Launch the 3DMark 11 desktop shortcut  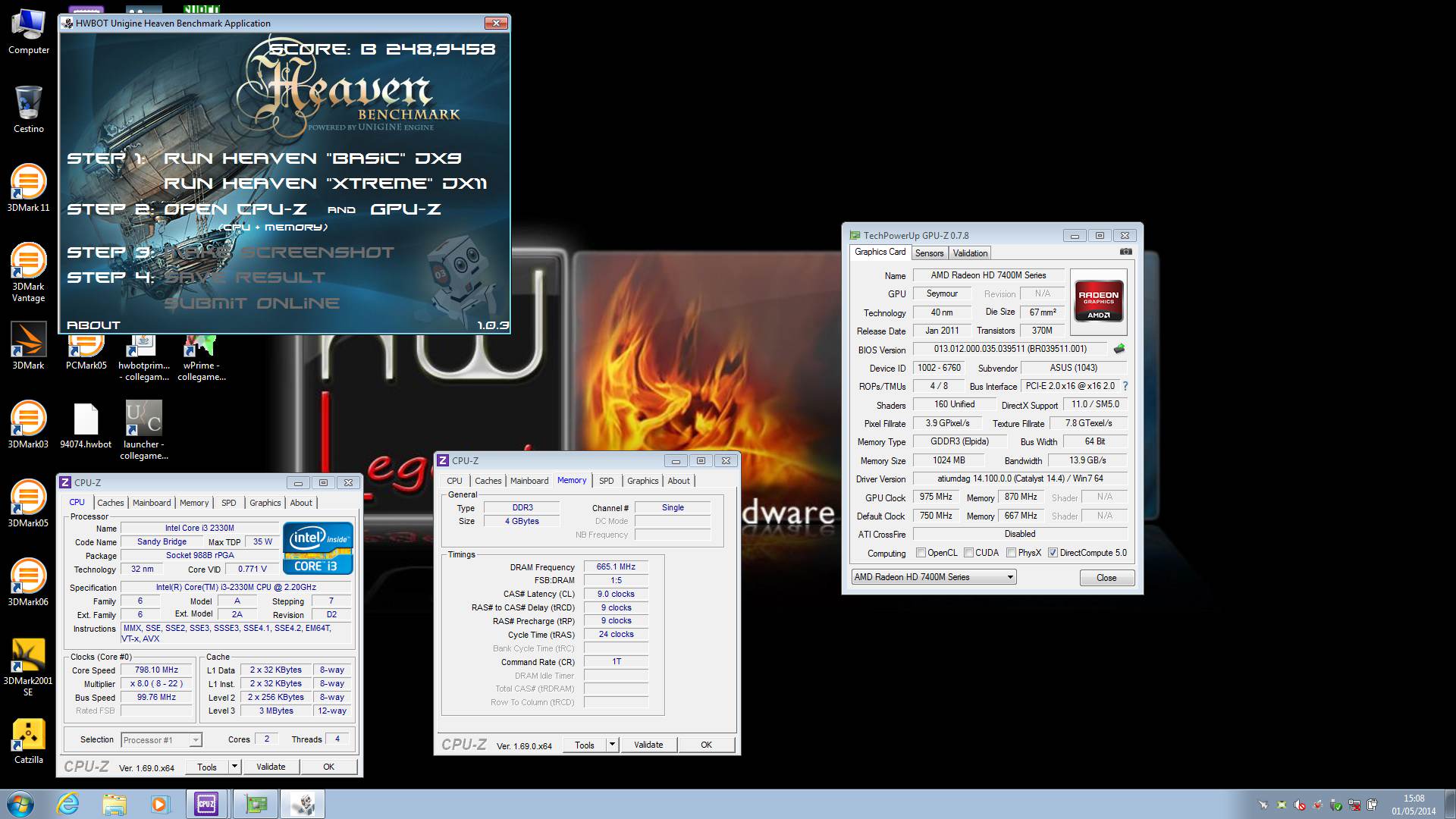click(28, 188)
